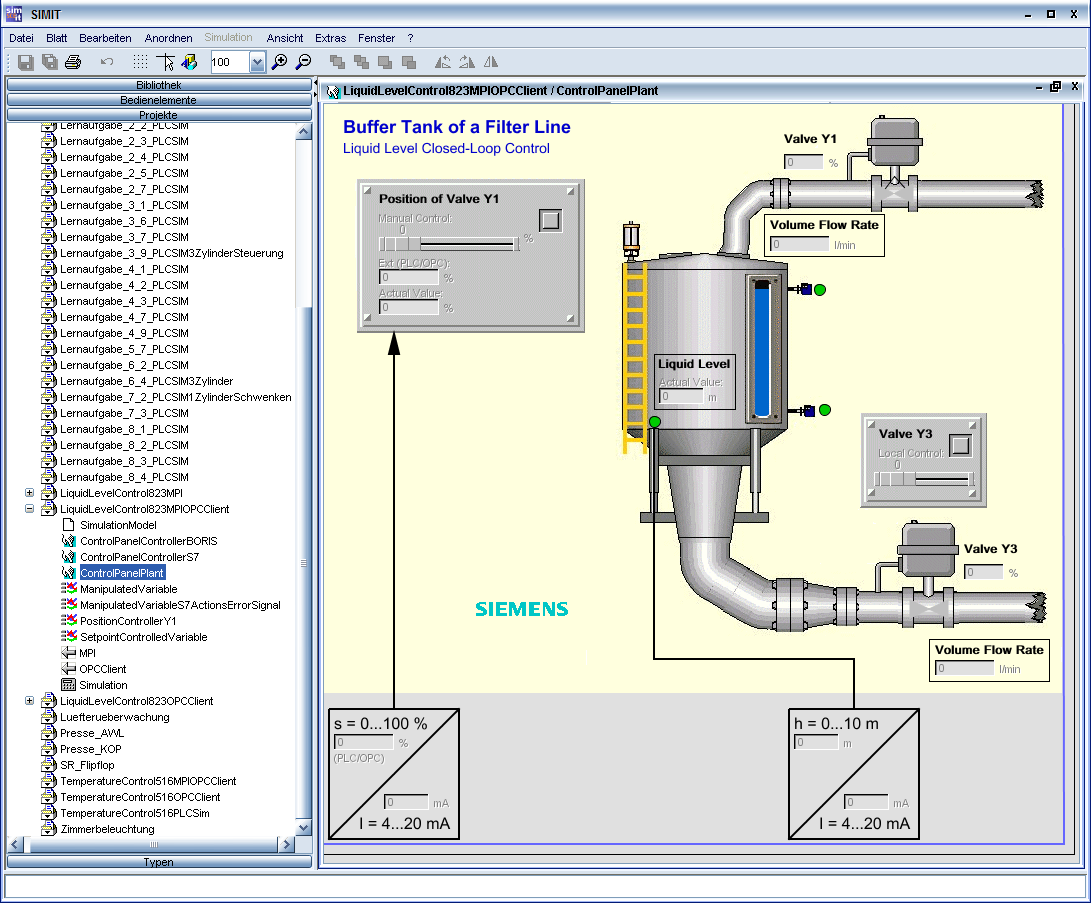The width and height of the screenshot is (1091, 903).
Task: Open the zoom percentage dropdown arrow
Action: [x=257, y=63]
